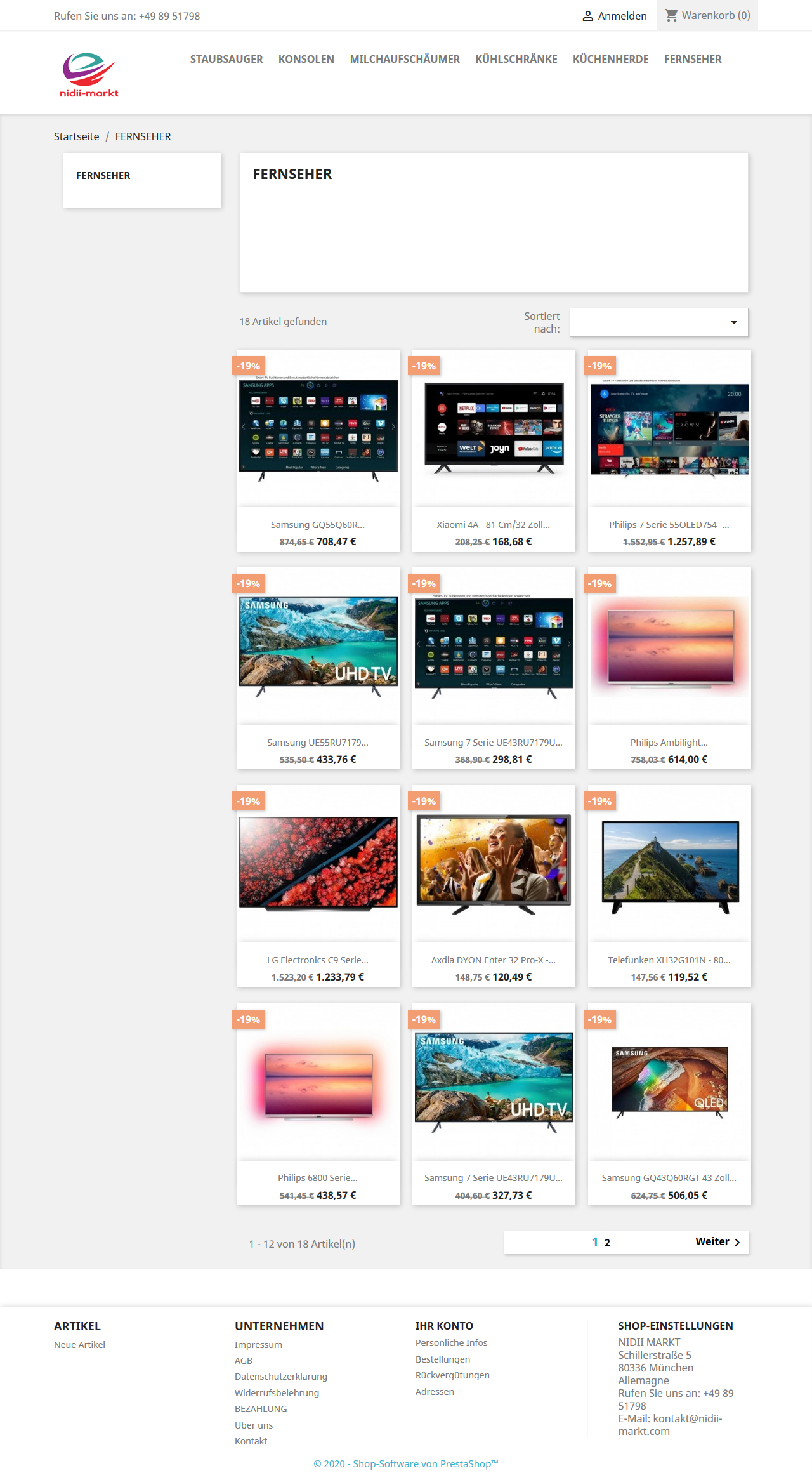This screenshot has height=1480, width=812.
Task: Open the FERNSEHER menu in top navigation
Action: pyautogui.click(x=693, y=59)
